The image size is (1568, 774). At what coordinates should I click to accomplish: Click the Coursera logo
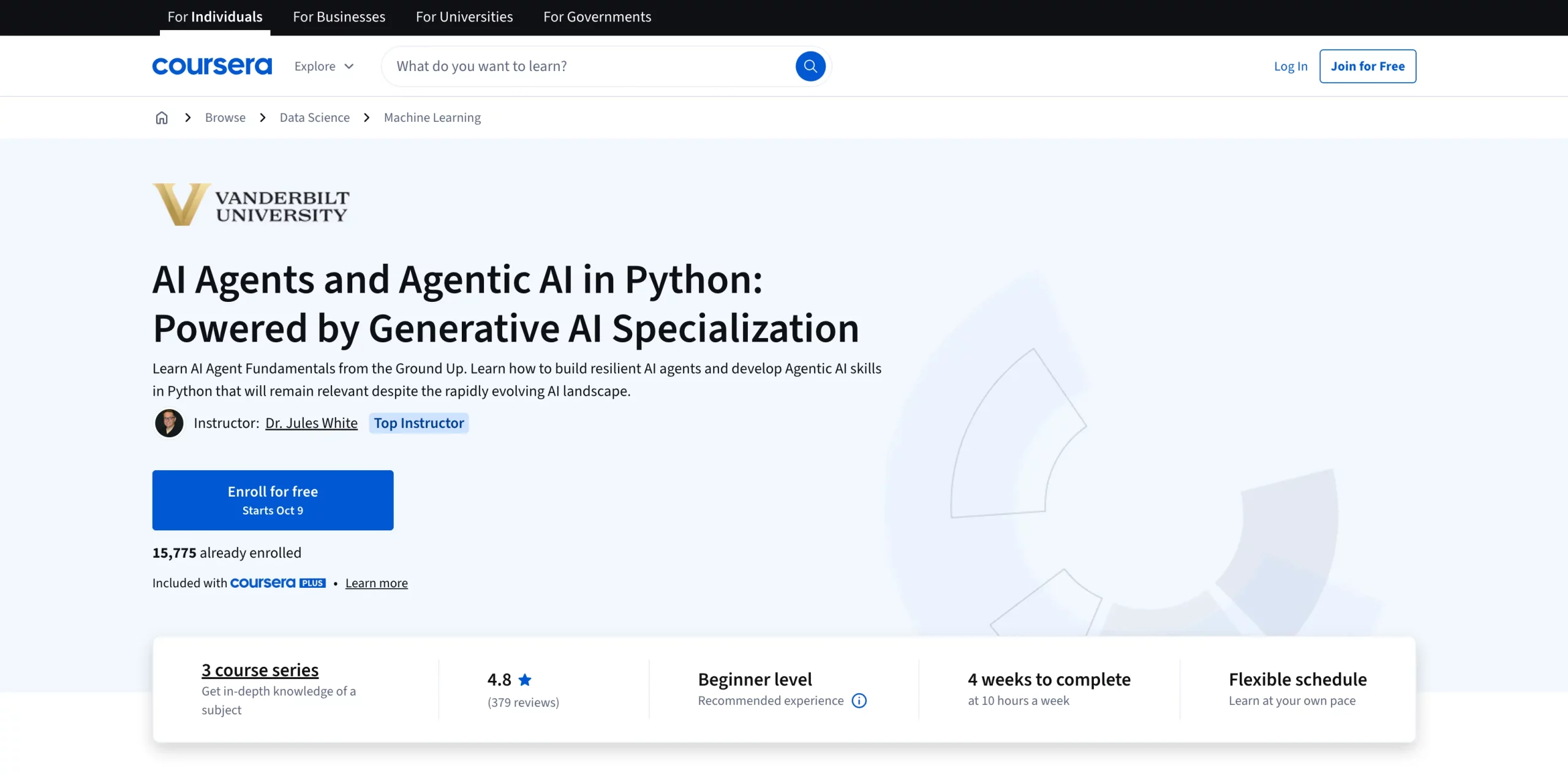tap(212, 66)
